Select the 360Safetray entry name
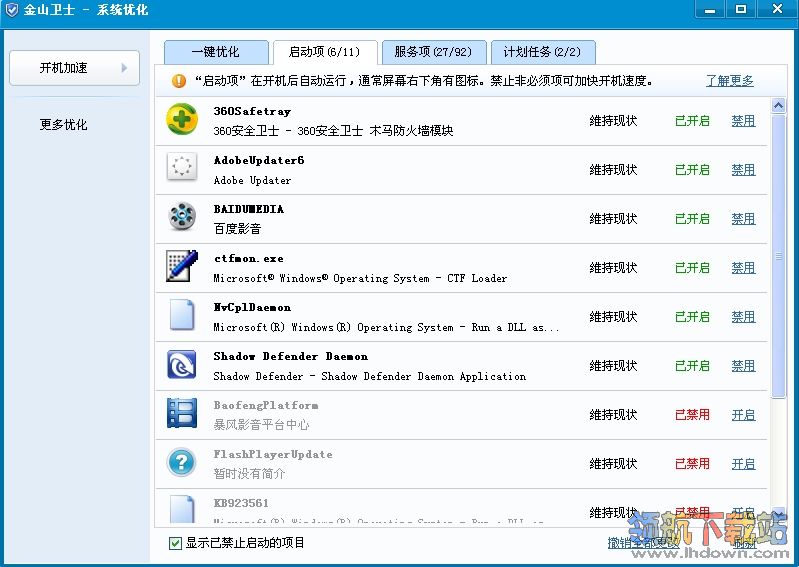 [x=252, y=111]
